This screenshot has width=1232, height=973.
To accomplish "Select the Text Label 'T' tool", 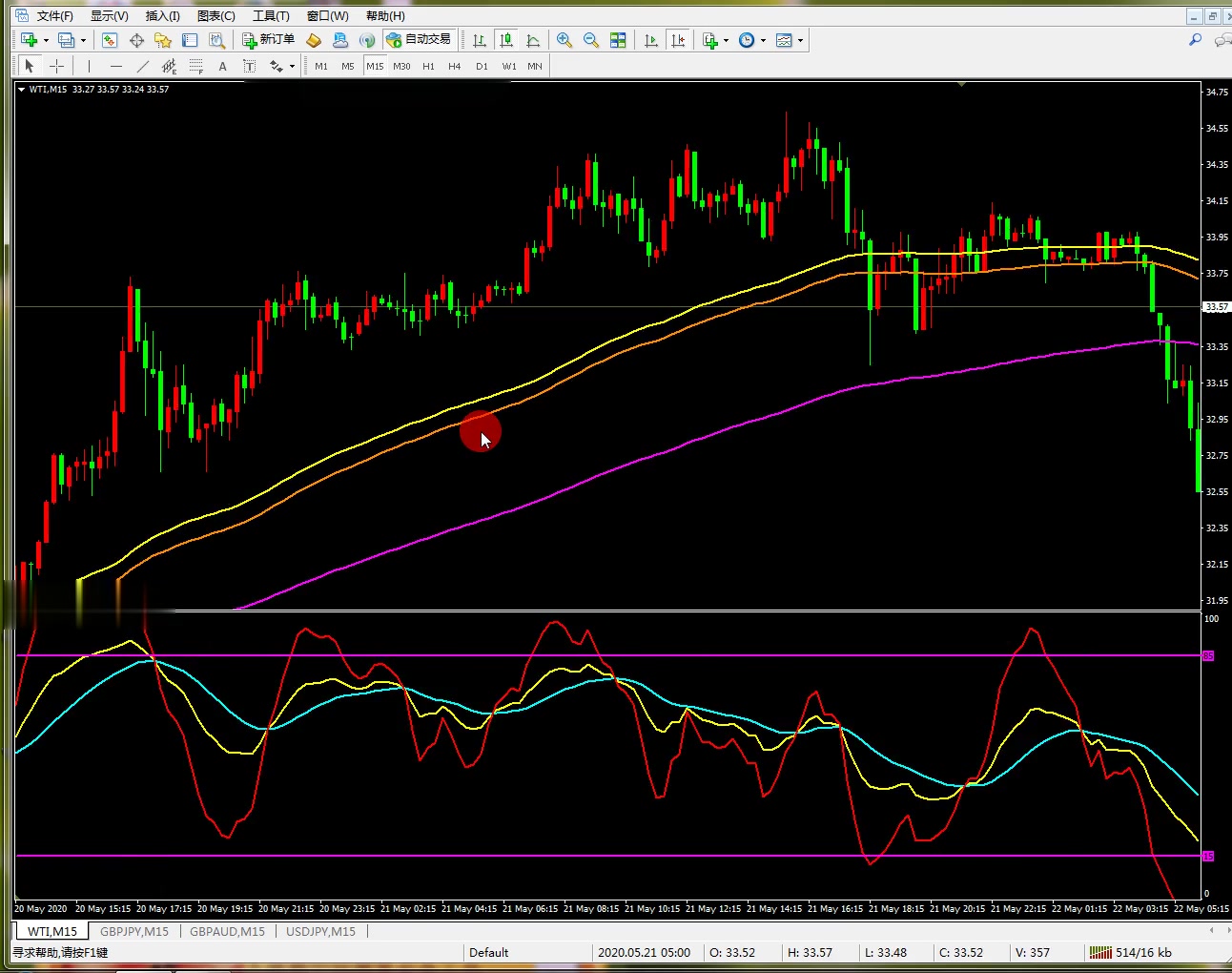I will coord(249,66).
